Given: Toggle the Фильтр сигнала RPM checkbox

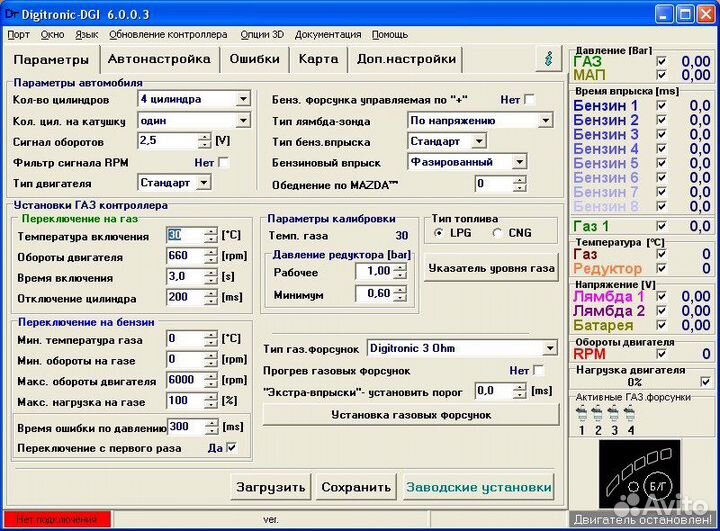Looking at the screenshot, I should coord(224,162).
